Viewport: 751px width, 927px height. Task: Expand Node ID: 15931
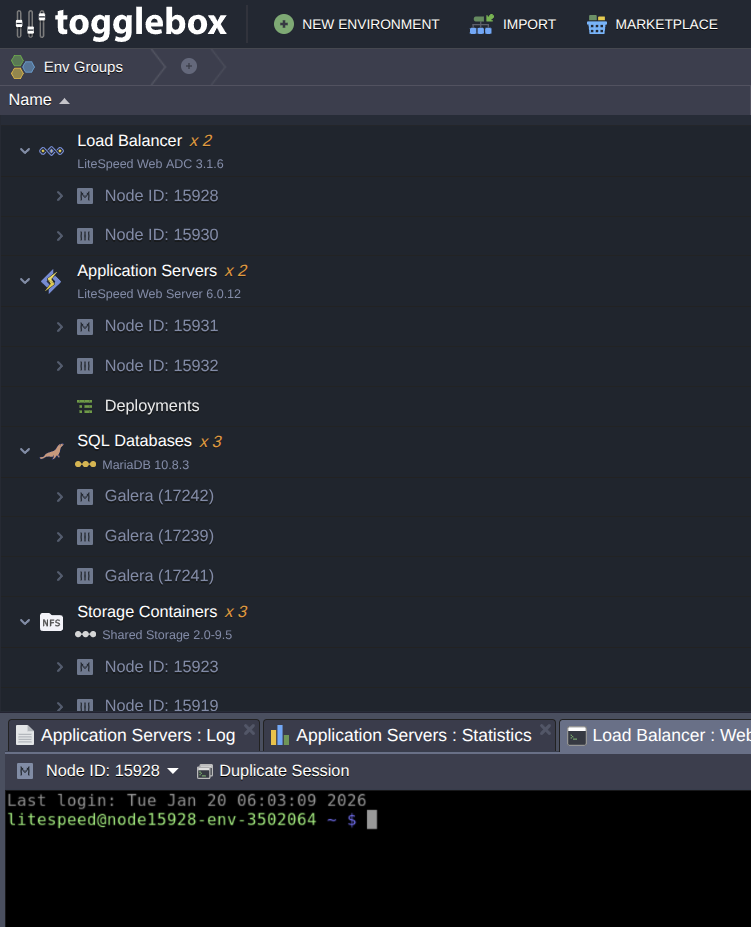(60, 326)
